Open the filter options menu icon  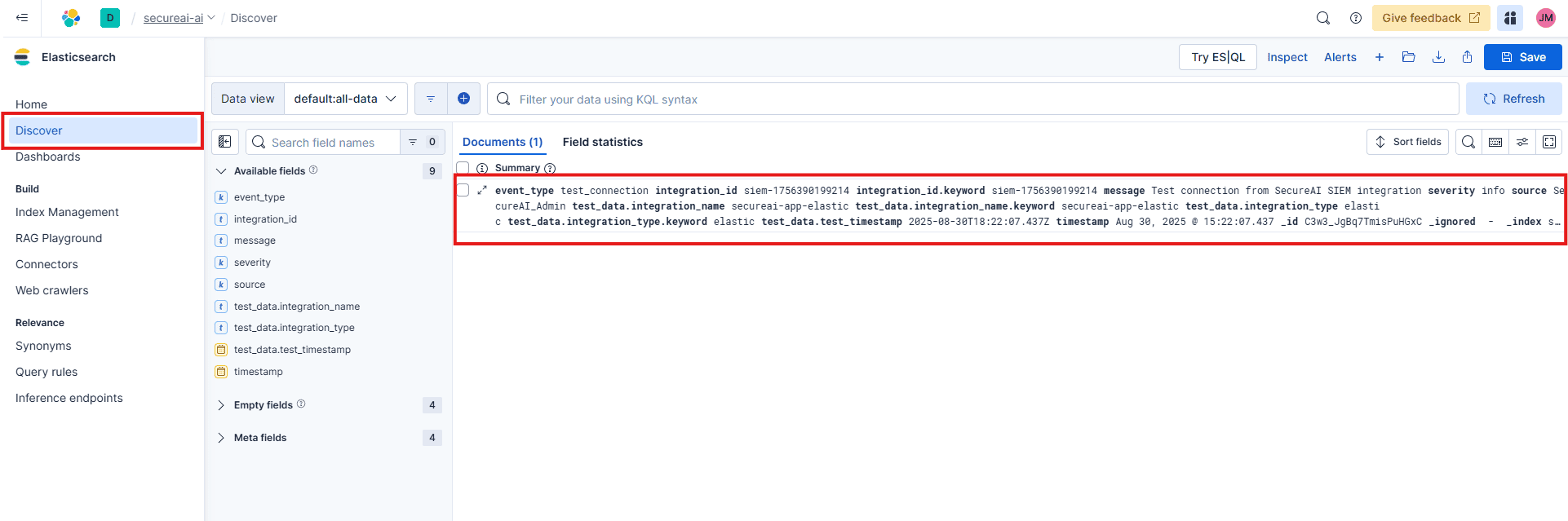tap(431, 99)
